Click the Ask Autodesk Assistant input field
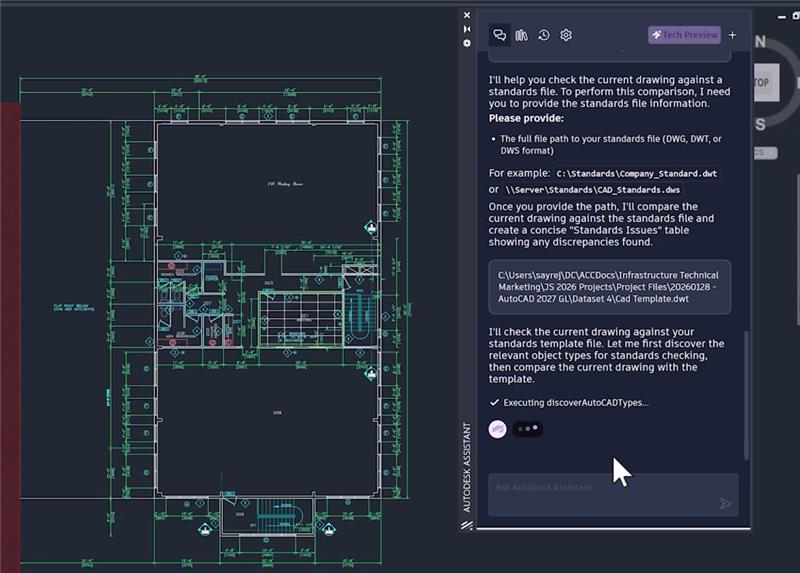Viewport: 800px width, 573px height. [613, 494]
